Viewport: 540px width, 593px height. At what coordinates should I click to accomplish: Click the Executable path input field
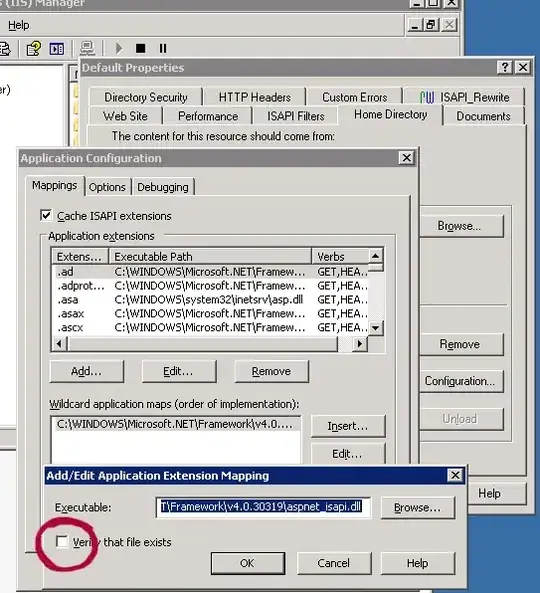(x=263, y=507)
